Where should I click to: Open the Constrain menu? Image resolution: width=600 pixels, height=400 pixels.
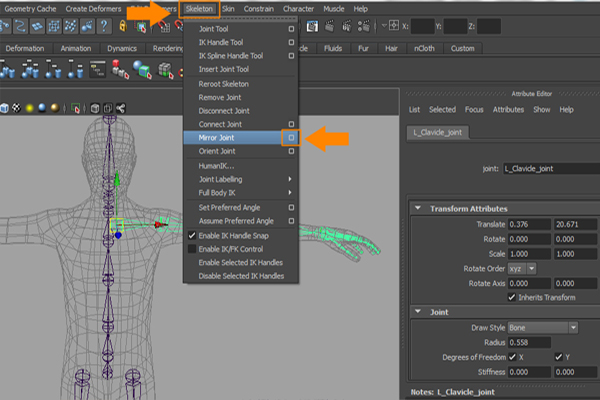[x=259, y=9]
